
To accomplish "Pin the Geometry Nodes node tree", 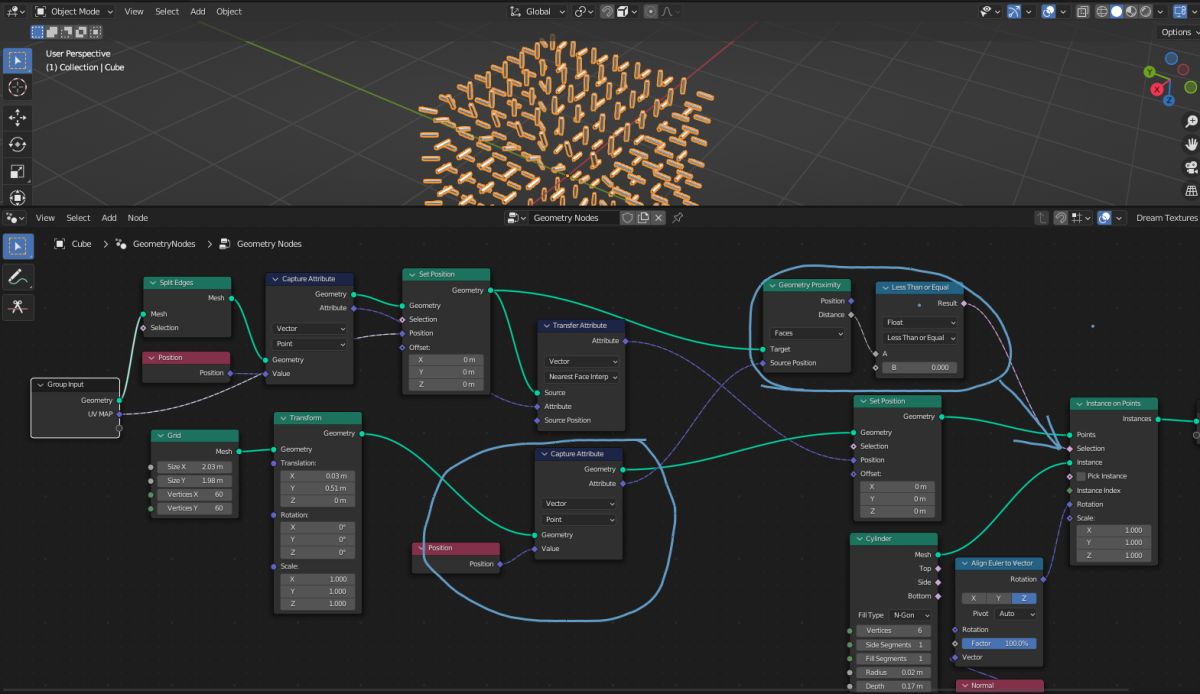I will tap(677, 217).
